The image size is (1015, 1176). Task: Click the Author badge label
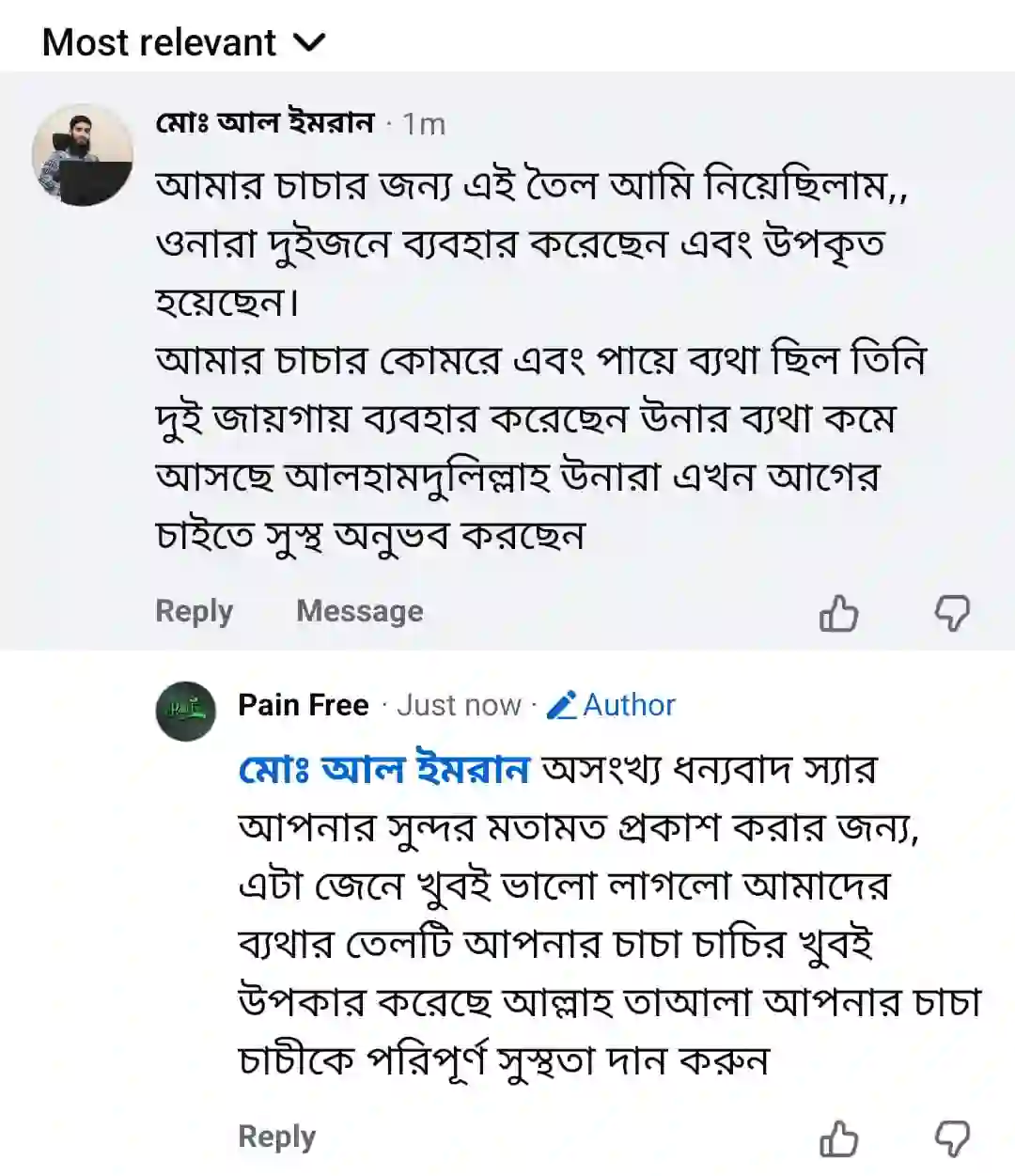(x=629, y=705)
